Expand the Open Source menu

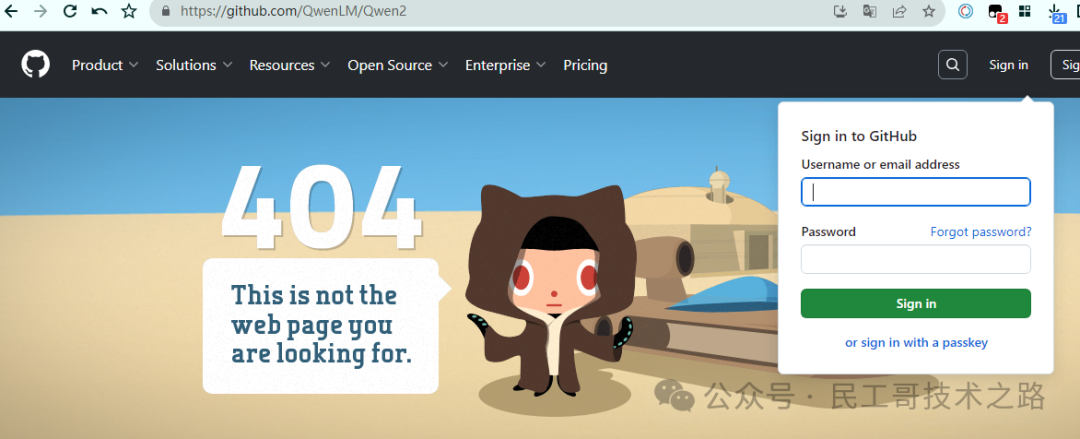click(397, 65)
